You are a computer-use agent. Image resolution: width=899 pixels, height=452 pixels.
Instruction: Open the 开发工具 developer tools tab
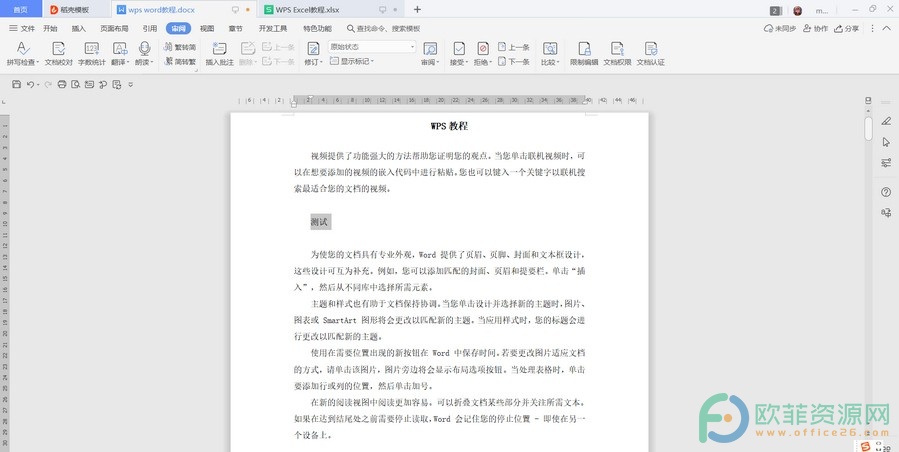tap(273, 28)
